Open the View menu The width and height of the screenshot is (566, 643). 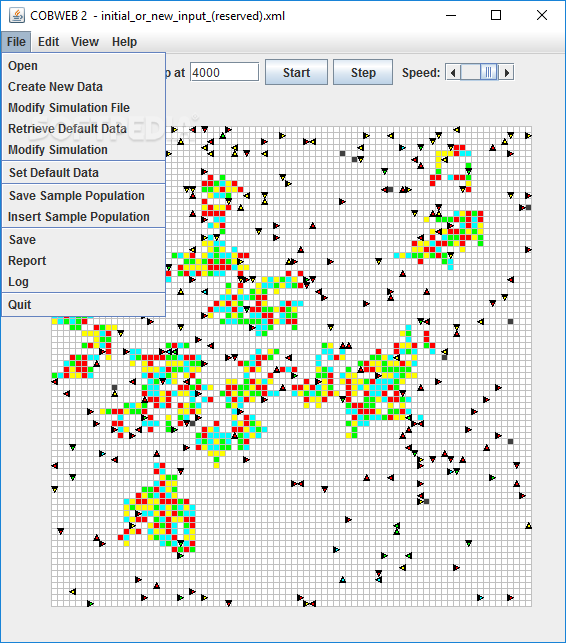[x=84, y=42]
